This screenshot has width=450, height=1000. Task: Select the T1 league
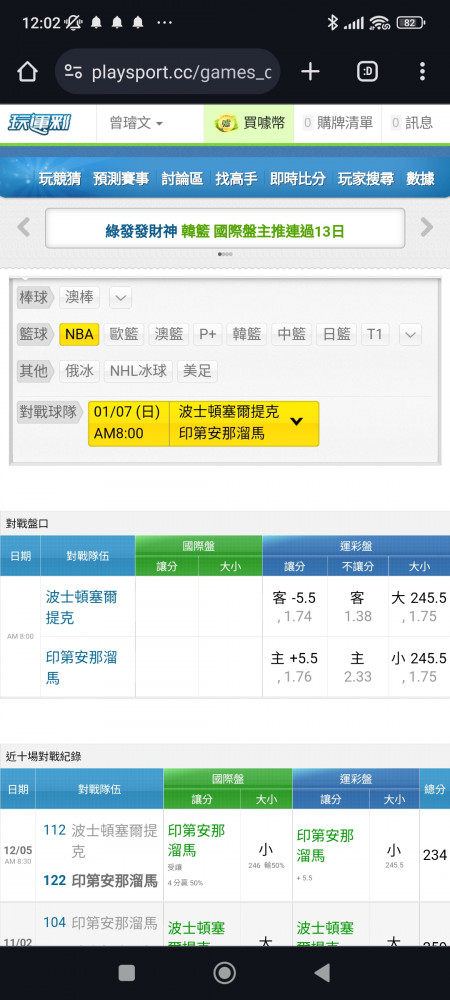[x=375, y=334]
